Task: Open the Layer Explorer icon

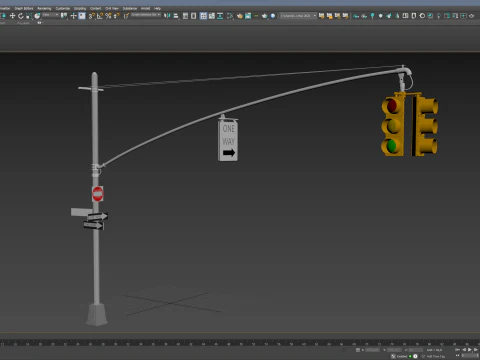Action: [x=194, y=16]
